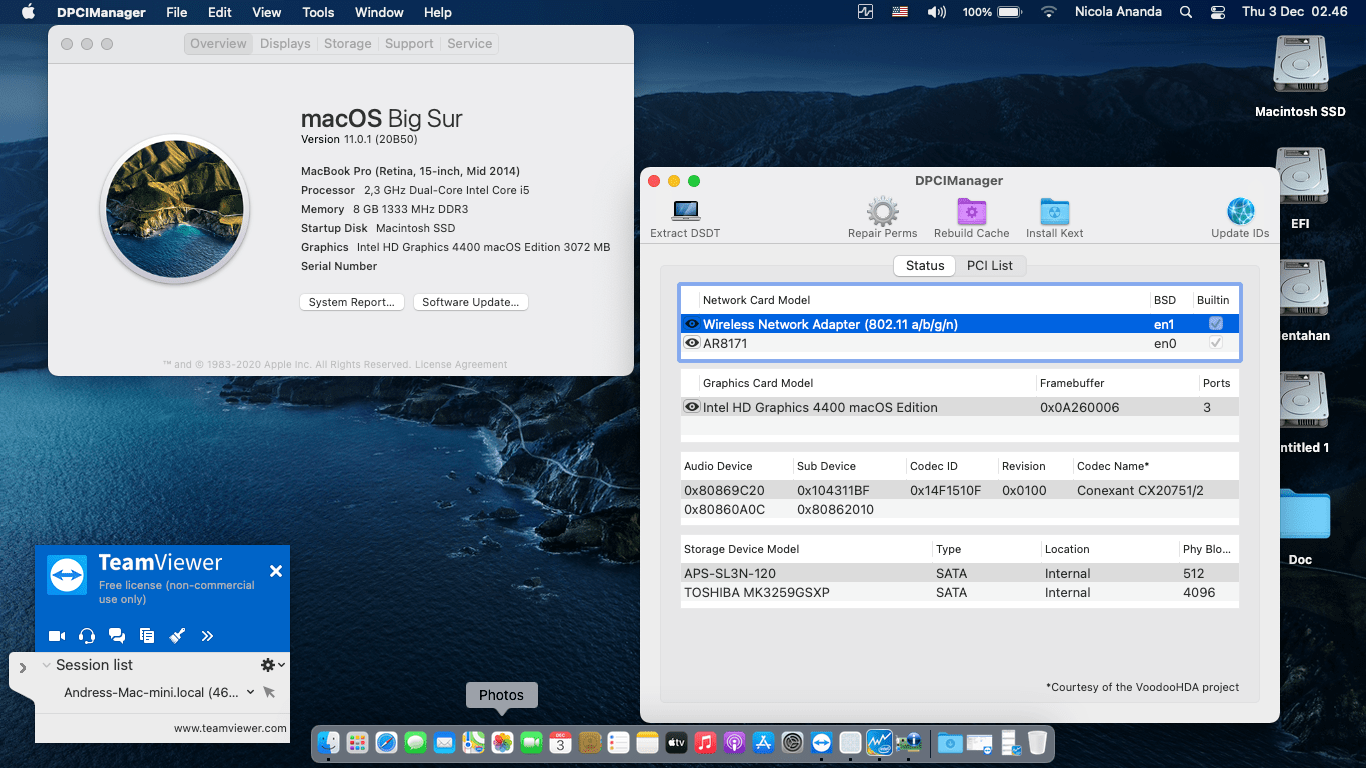Viewport: 1366px width, 768px height.
Task: Click the Extract DSDT toolbar icon
Action: (684, 210)
